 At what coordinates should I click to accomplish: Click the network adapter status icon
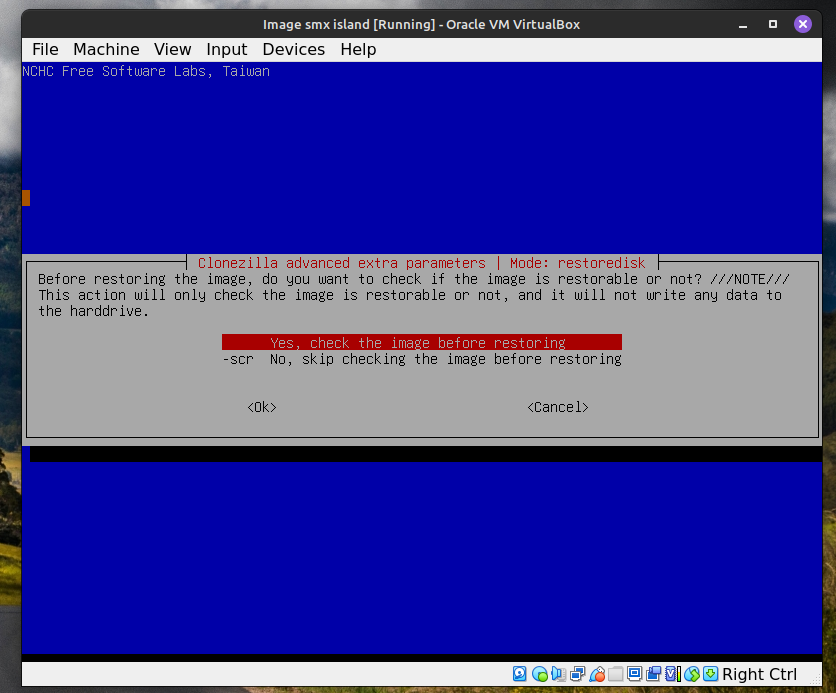577,674
